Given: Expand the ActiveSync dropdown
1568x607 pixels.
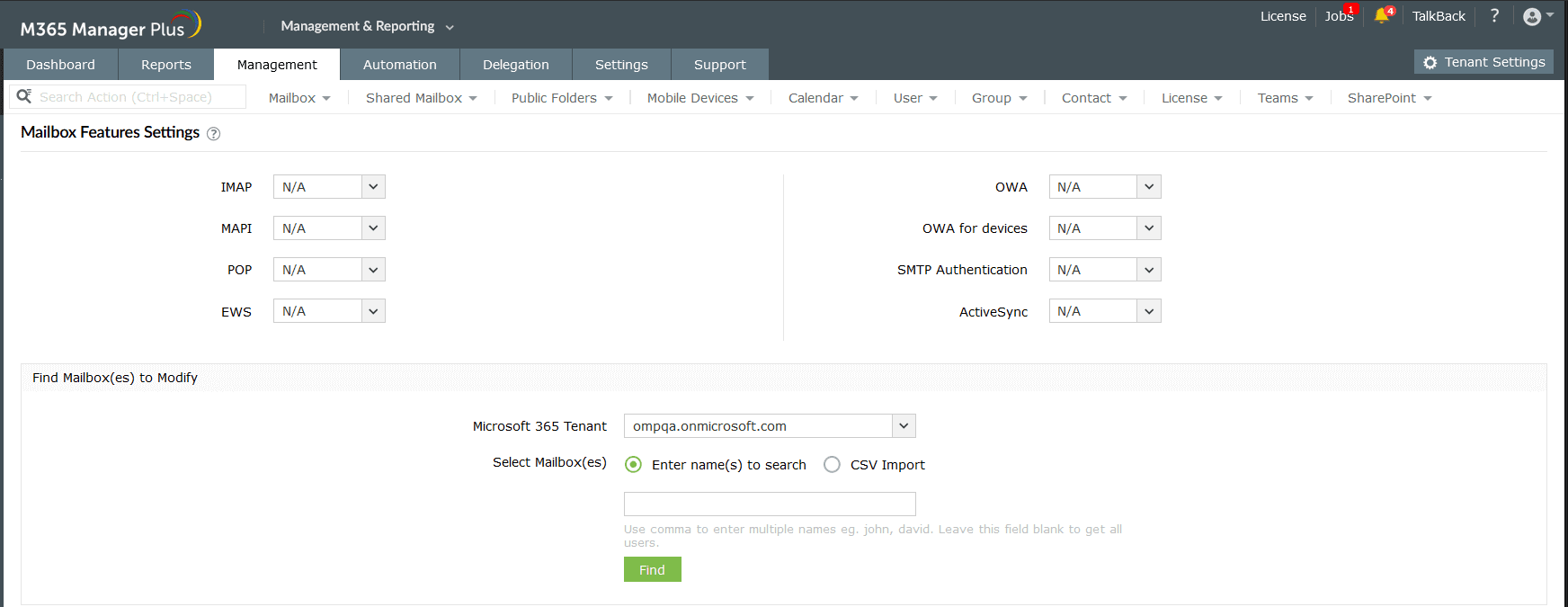Looking at the screenshot, I should (1105, 311).
